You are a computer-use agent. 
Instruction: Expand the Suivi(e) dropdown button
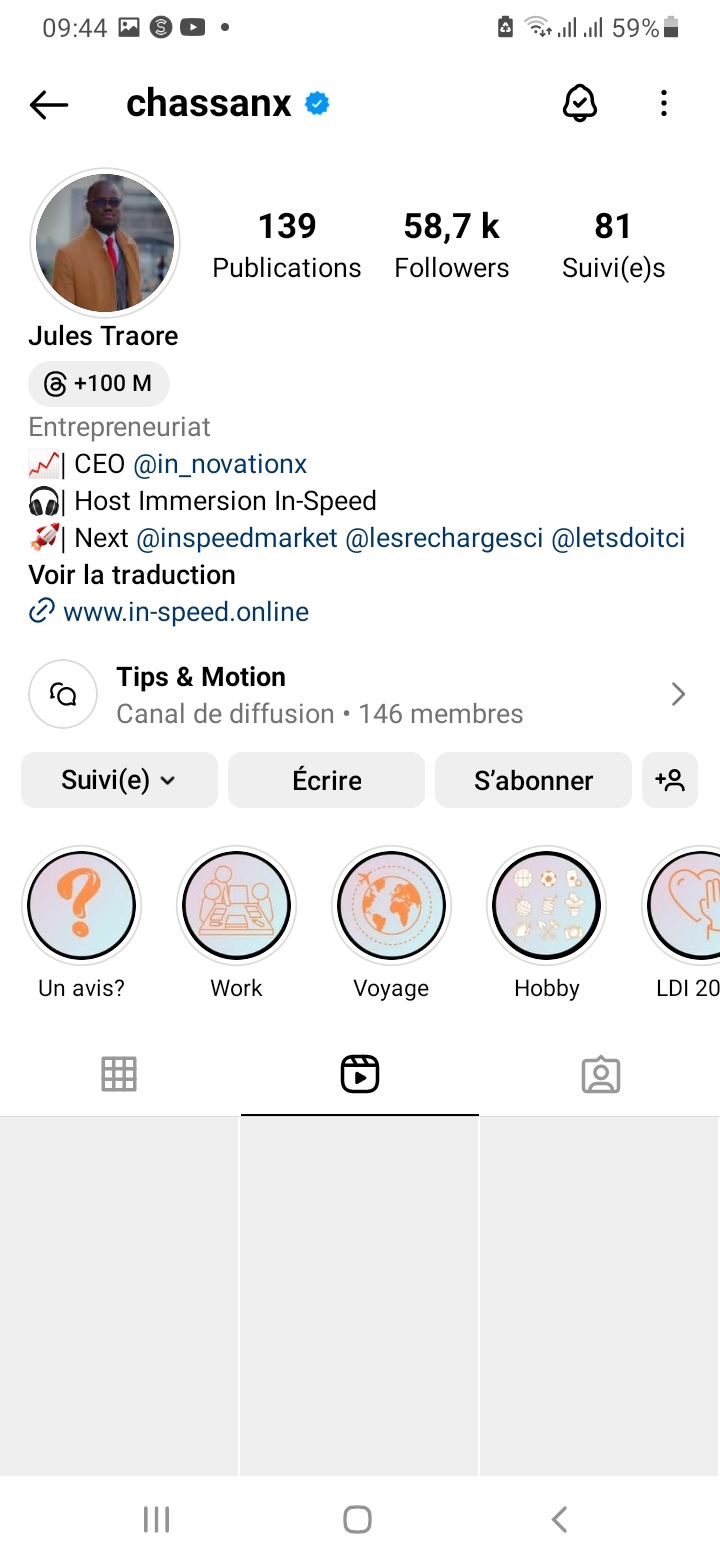pos(119,780)
